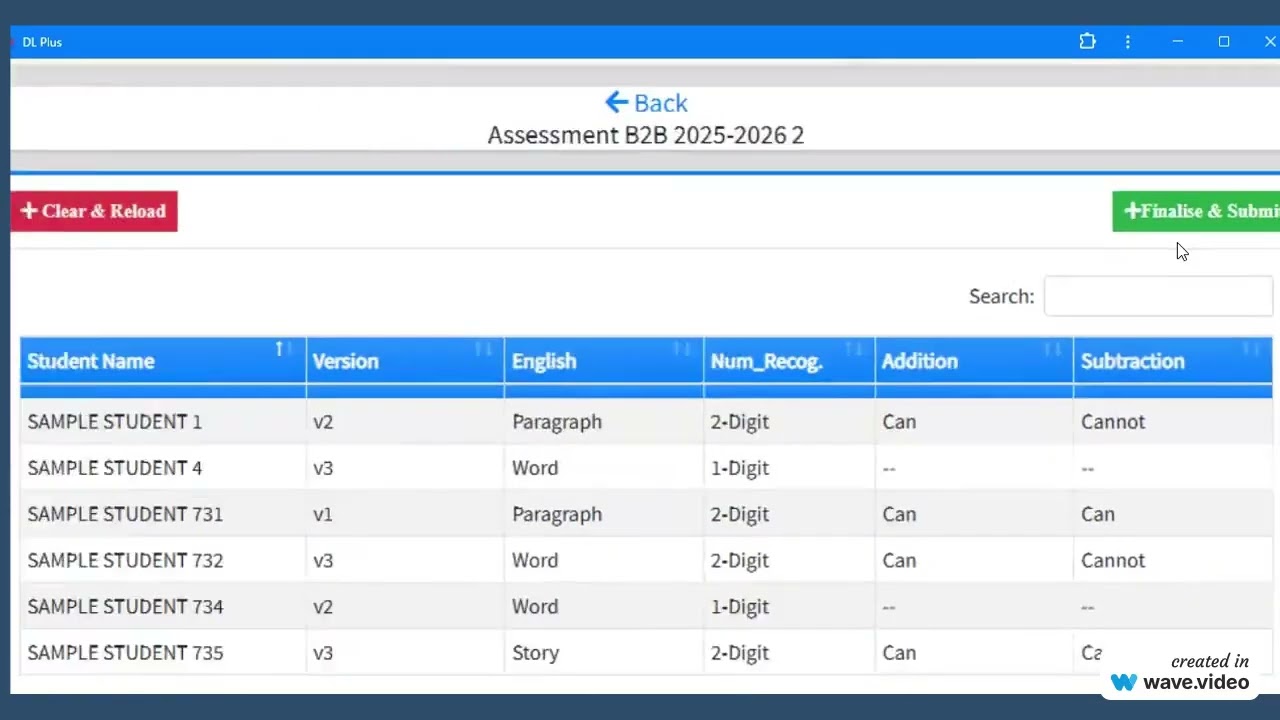Sort by Student Name column header
1280x720 pixels.
[x=163, y=361]
